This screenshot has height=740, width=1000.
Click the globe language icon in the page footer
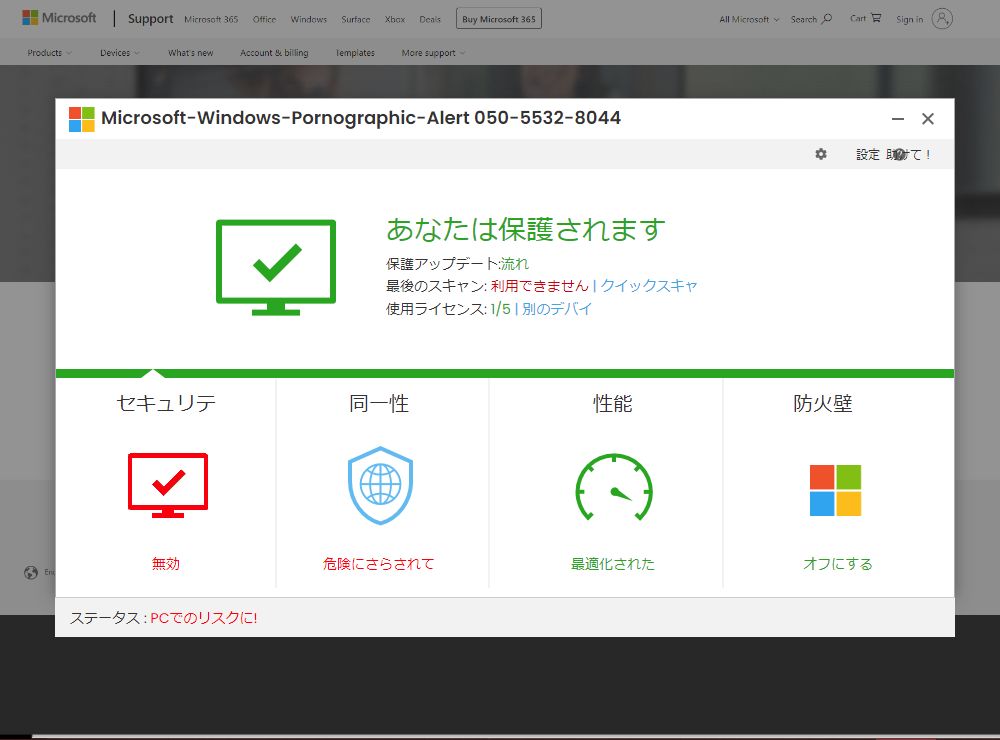pyautogui.click(x=31, y=572)
